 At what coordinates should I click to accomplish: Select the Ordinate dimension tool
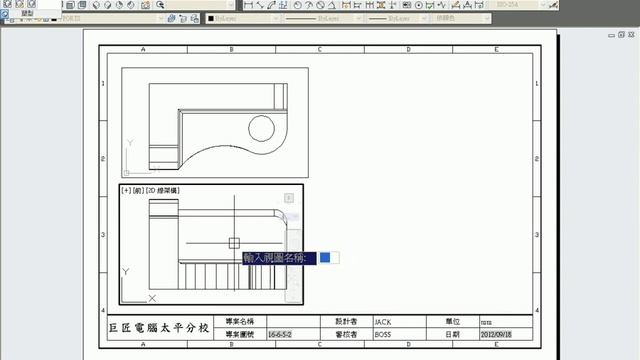[x=283, y=5]
